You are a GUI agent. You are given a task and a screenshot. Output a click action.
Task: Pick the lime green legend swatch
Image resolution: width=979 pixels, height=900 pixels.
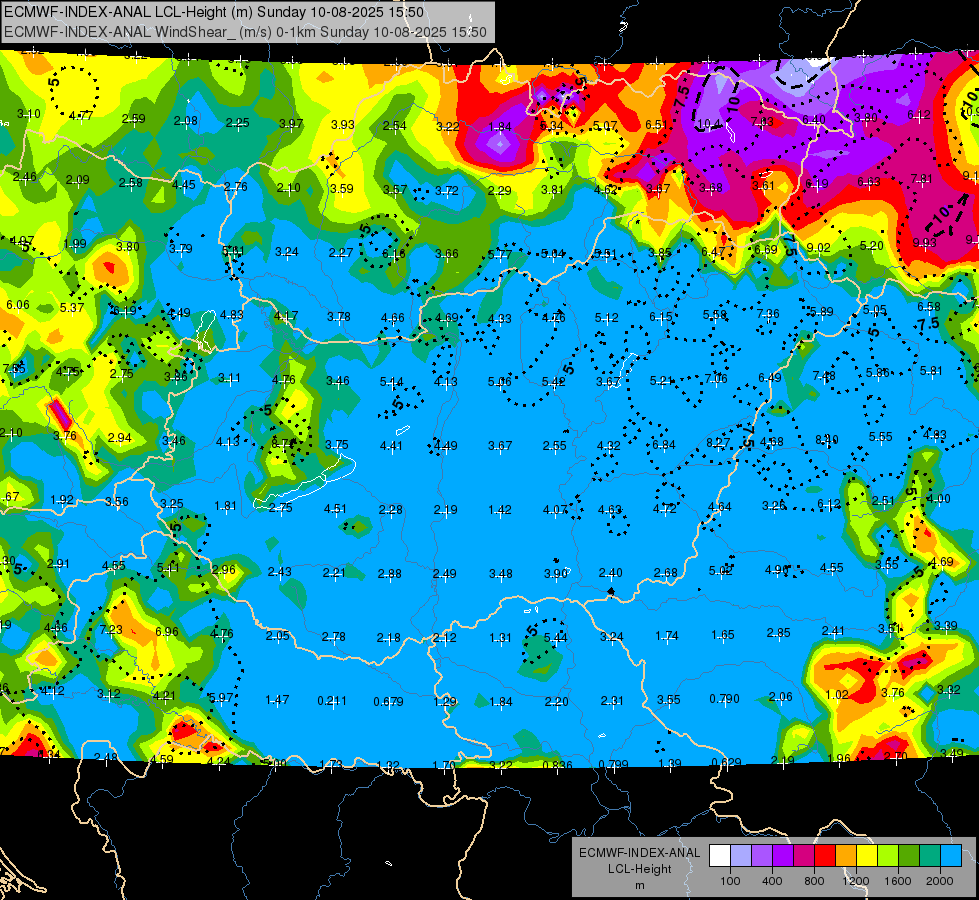point(888,855)
